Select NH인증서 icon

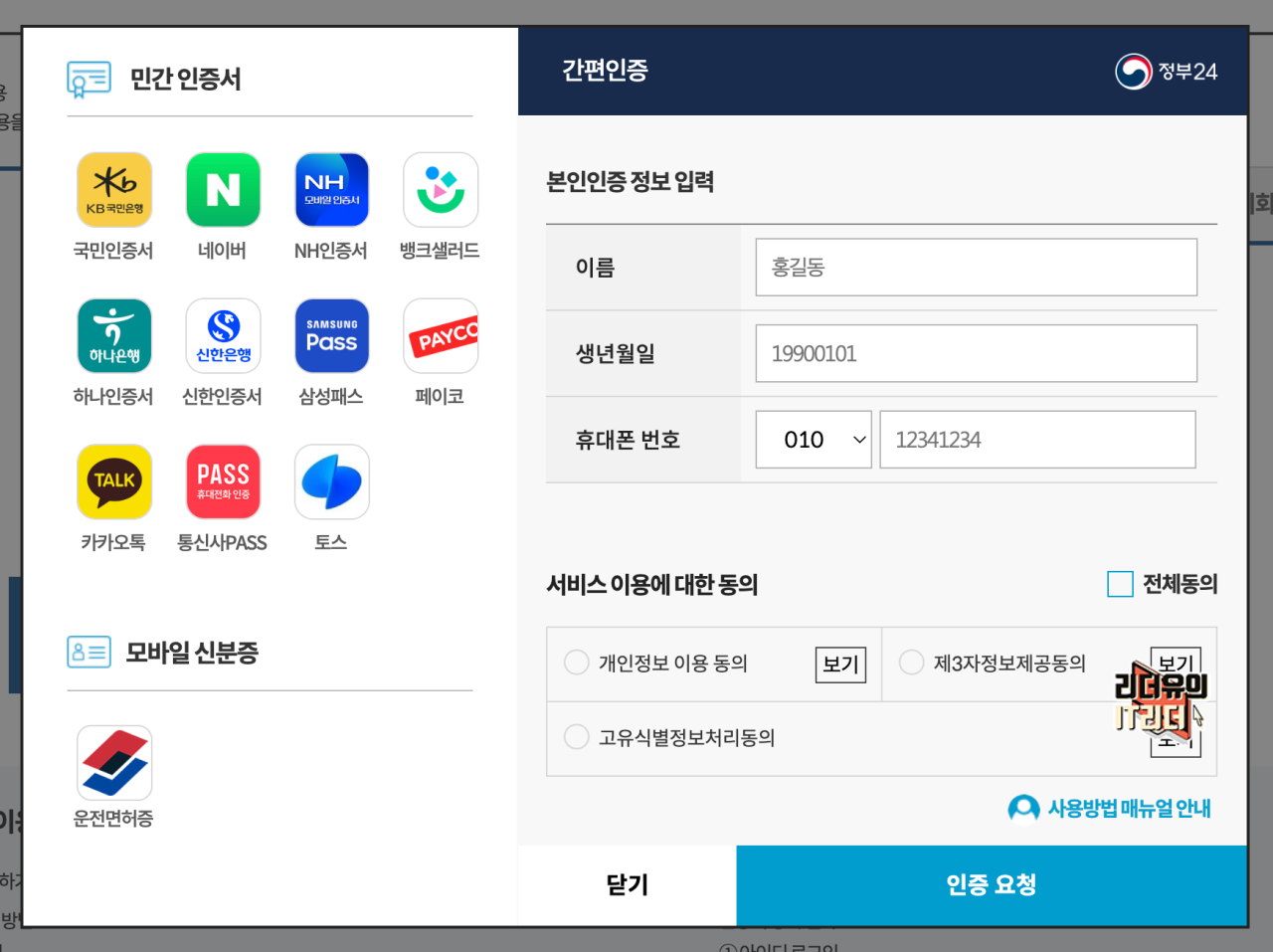(331, 190)
